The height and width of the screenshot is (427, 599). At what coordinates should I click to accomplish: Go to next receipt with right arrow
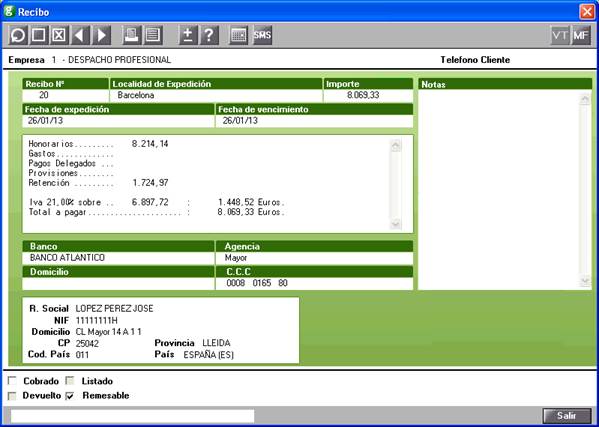tap(101, 36)
